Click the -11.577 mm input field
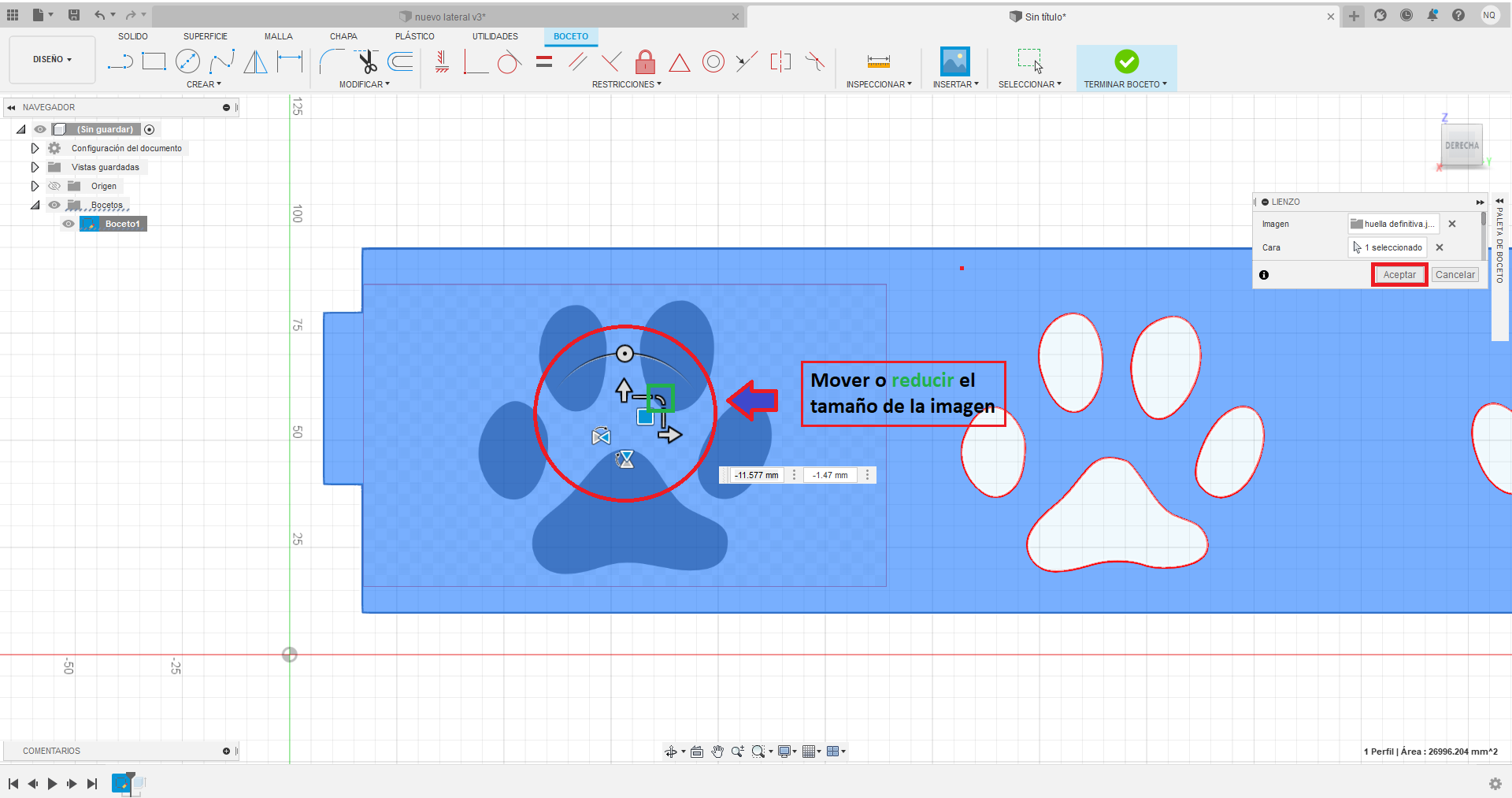The width and height of the screenshot is (1512, 798). click(x=756, y=475)
